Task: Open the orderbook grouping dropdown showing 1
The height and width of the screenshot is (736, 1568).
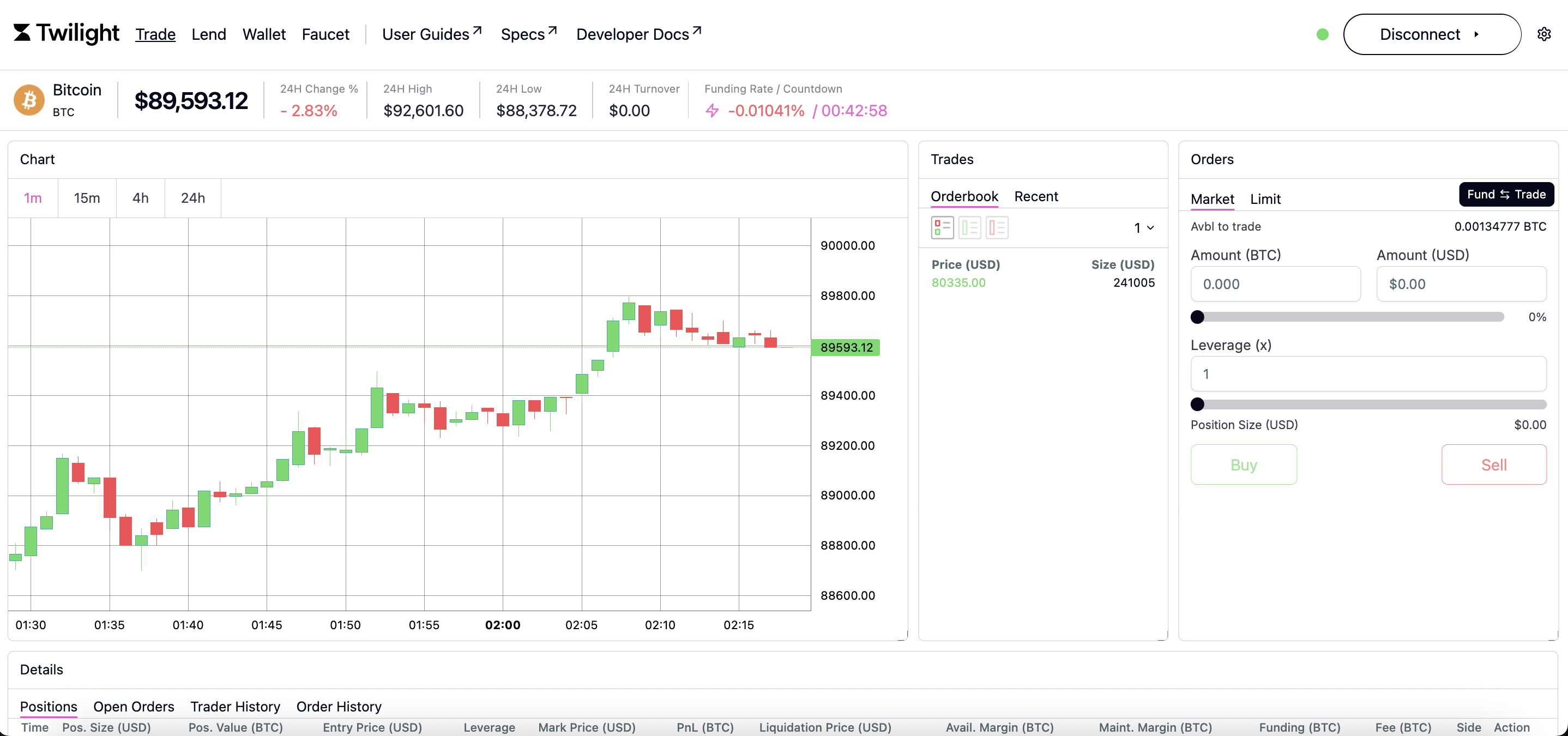Action: [x=1144, y=228]
